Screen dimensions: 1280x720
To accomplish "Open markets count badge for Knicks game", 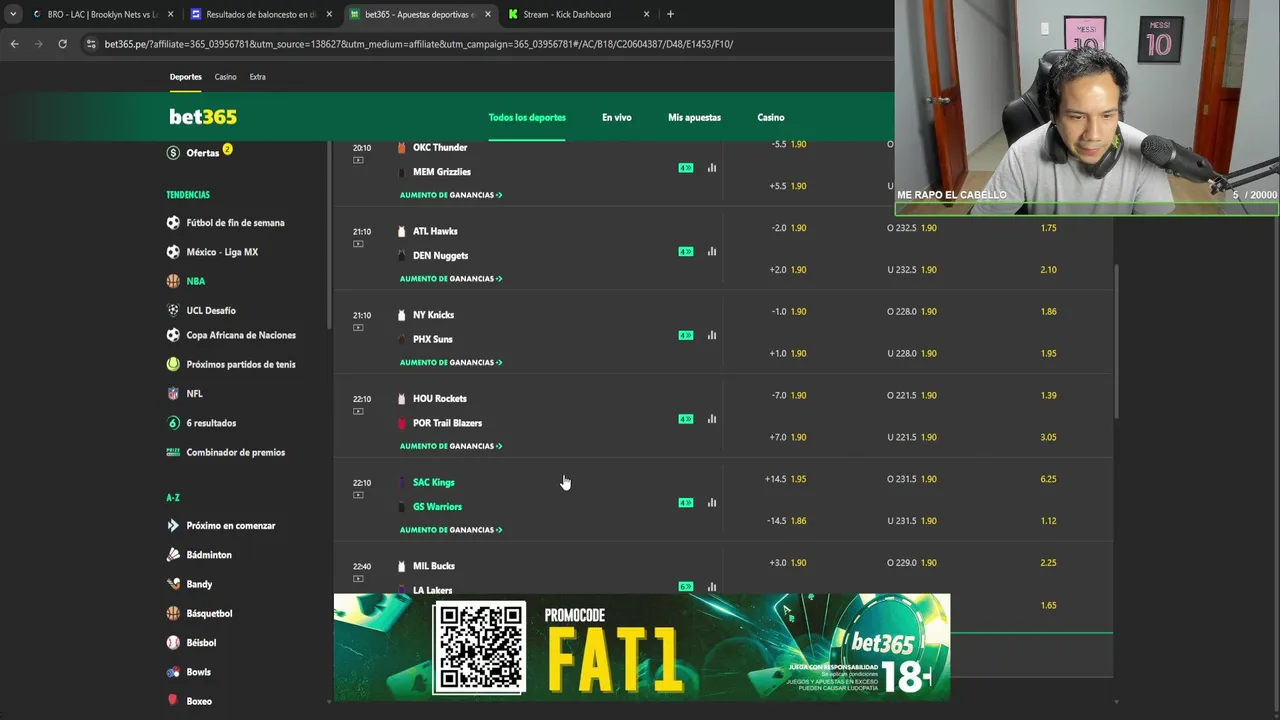I will coord(686,335).
